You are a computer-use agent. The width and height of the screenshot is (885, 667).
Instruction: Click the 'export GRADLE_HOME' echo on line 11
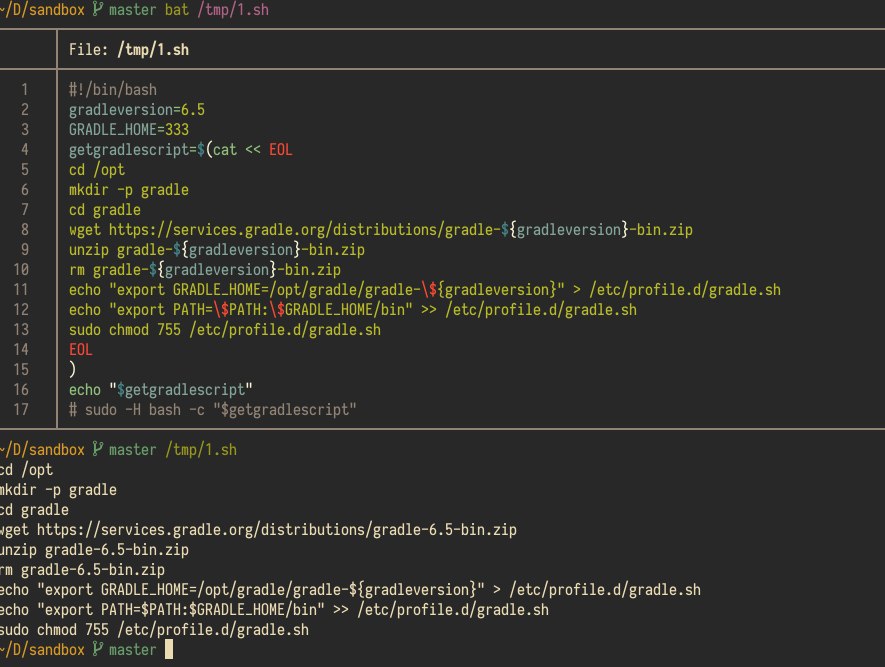point(425,289)
